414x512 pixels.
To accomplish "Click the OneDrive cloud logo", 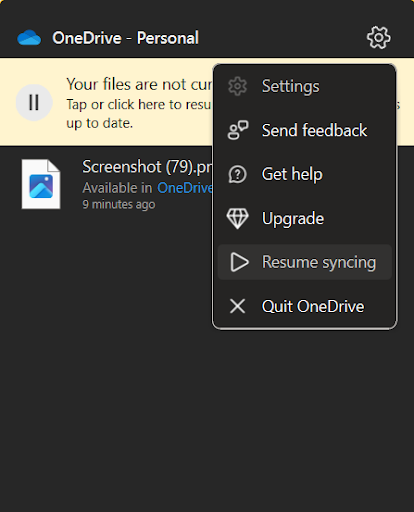I will pyautogui.click(x=29, y=38).
